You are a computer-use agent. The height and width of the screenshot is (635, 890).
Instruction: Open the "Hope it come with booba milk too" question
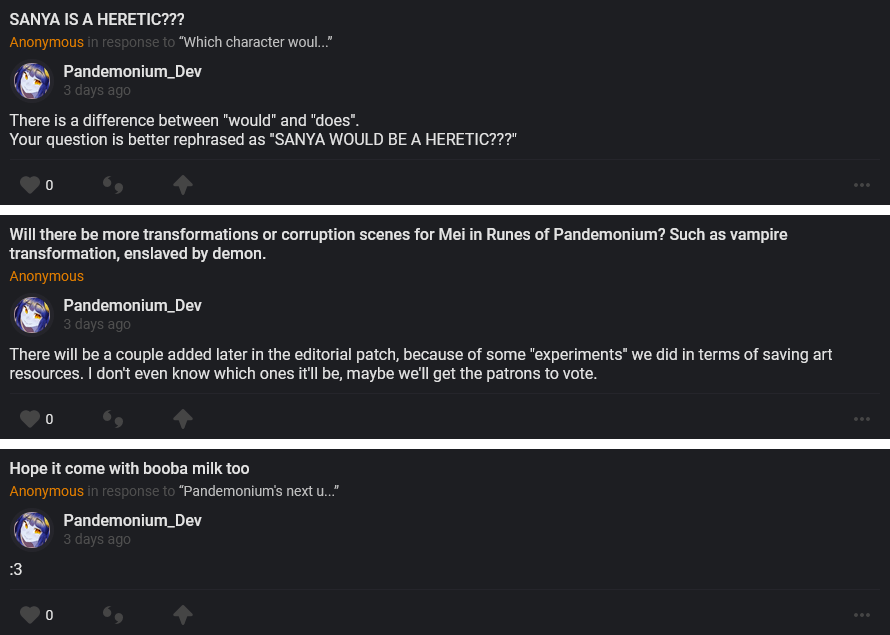tap(129, 469)
